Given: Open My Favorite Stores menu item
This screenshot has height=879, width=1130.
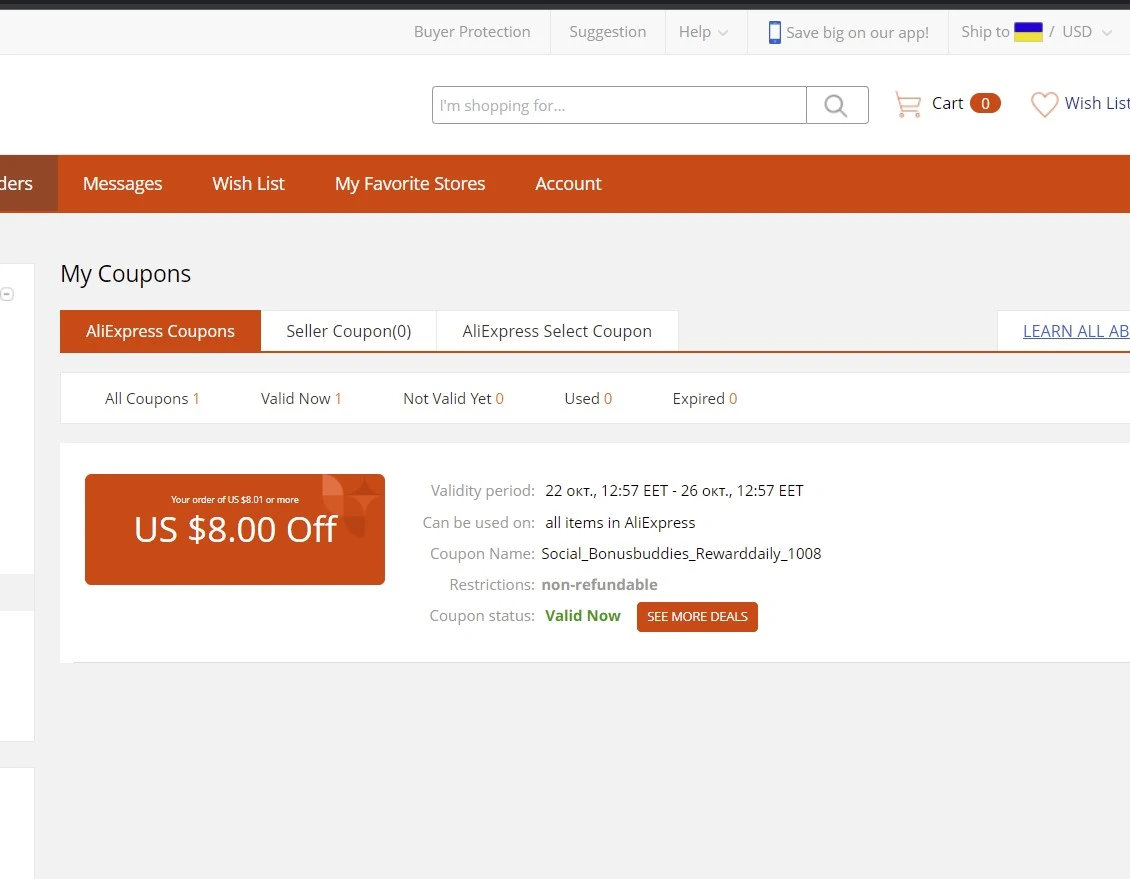Looking at the screenshot, I should coord(410,184).
